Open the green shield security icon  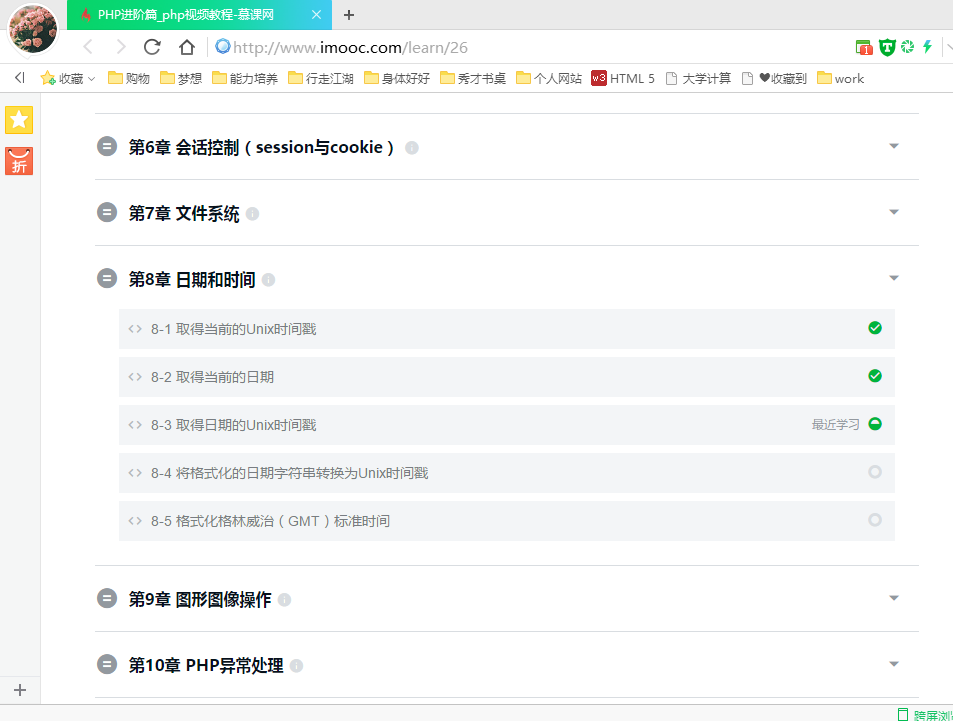pos(887,47)
